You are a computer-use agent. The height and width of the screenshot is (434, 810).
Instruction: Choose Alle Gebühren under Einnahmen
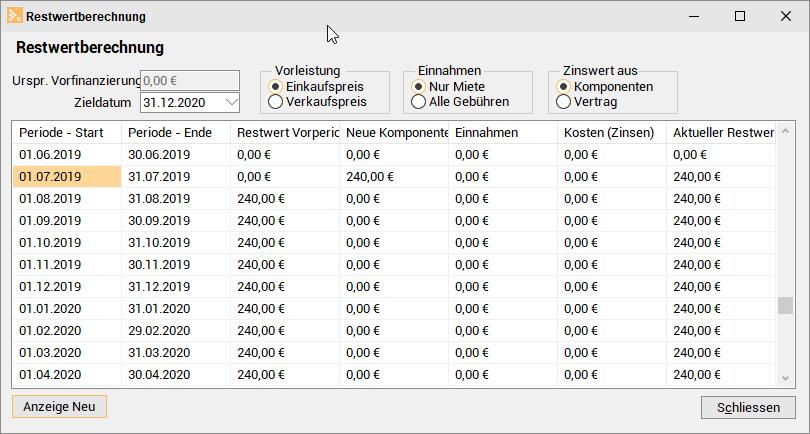(x=419, y=101)
